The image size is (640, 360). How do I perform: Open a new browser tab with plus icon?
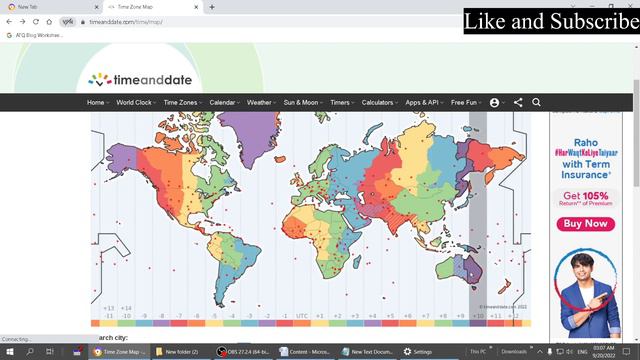[212, 7]
